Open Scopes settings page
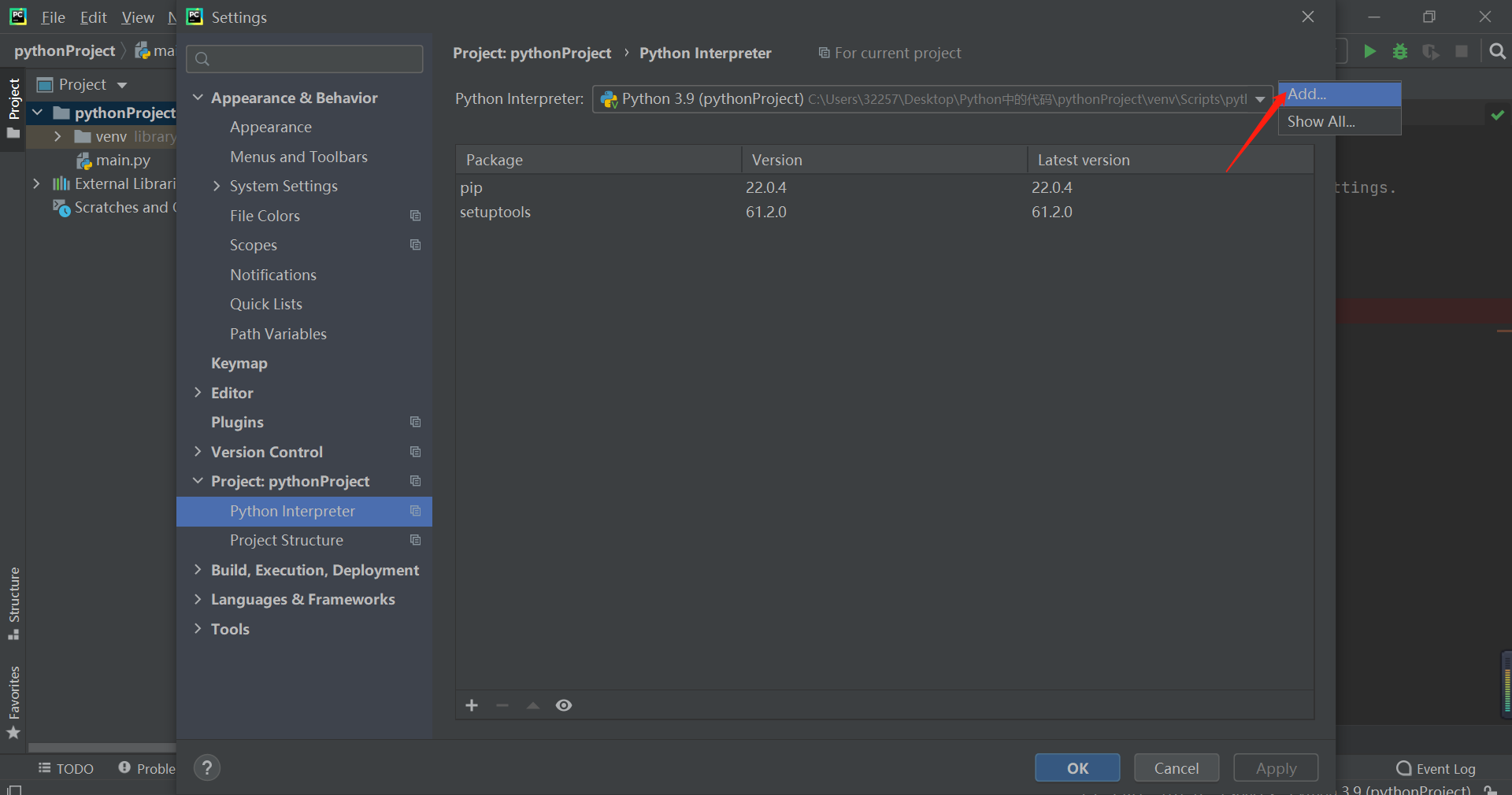 pyautogui.click(x=254, y=246)
